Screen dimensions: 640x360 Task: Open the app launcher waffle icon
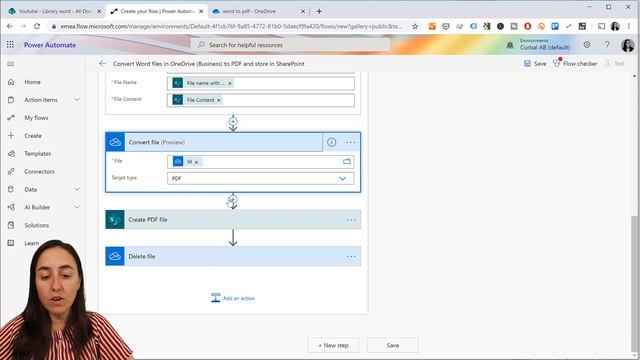[x=10, y=45]
